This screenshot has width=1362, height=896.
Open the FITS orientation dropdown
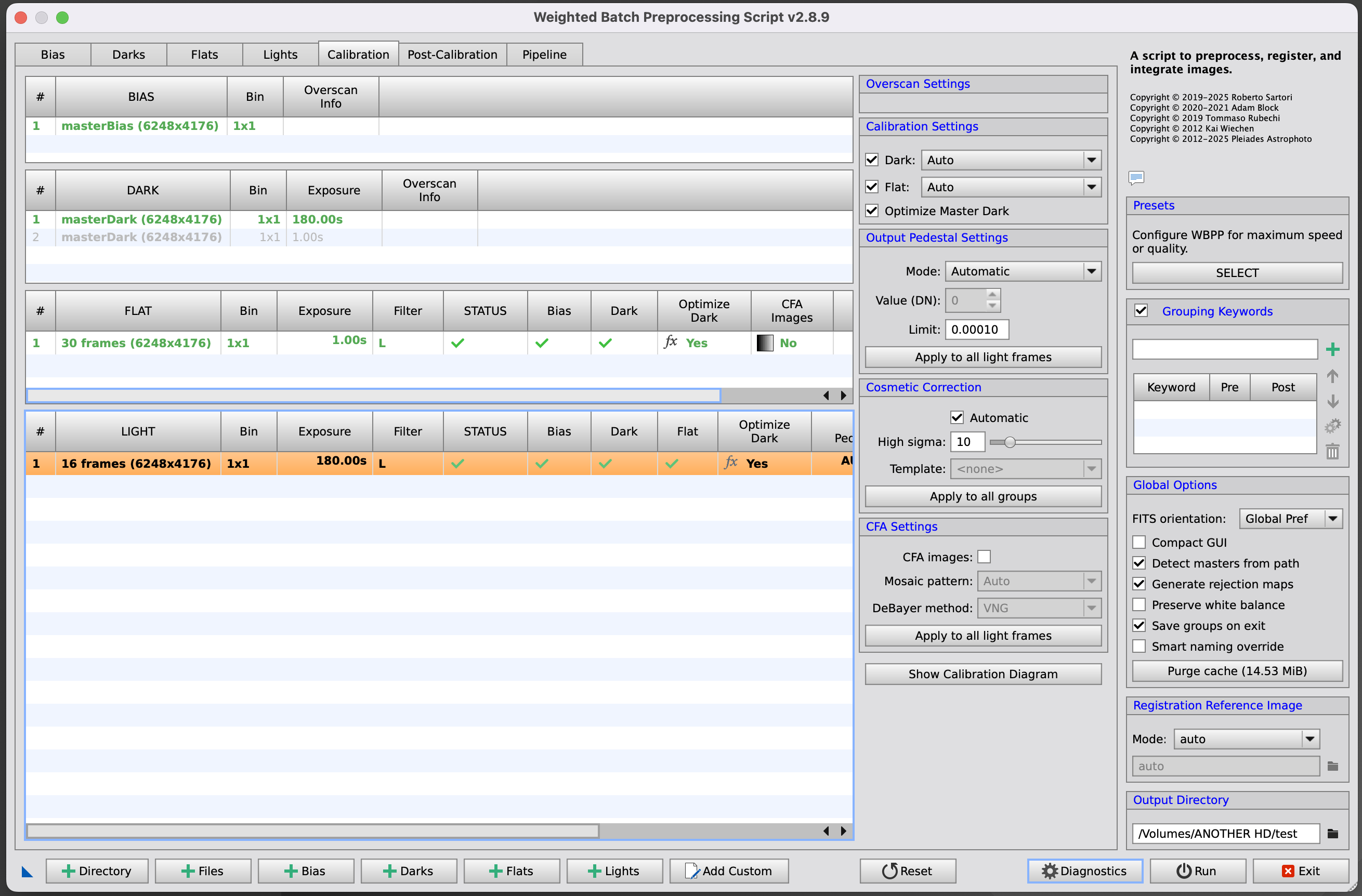(x=1290, y=518)
